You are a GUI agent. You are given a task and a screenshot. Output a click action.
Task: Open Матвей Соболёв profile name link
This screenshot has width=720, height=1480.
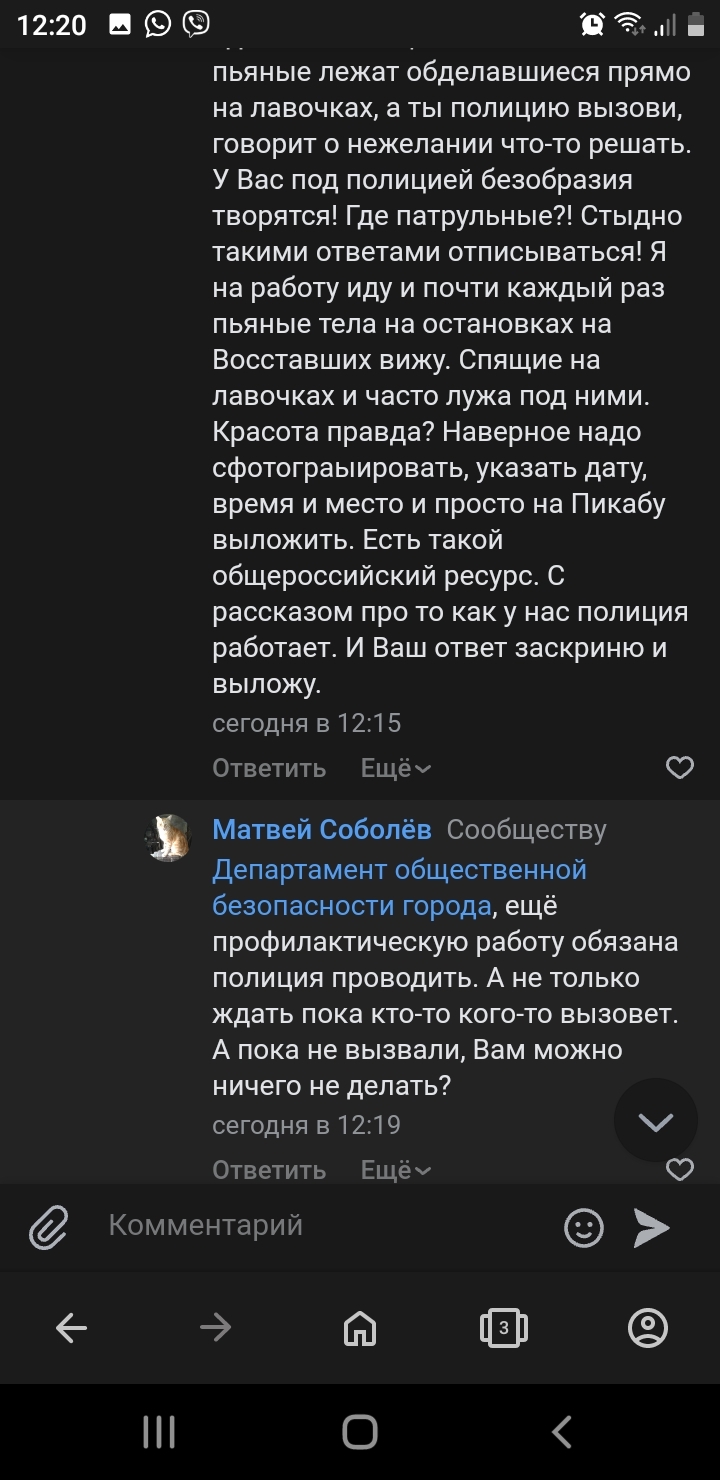click(322, 829)
